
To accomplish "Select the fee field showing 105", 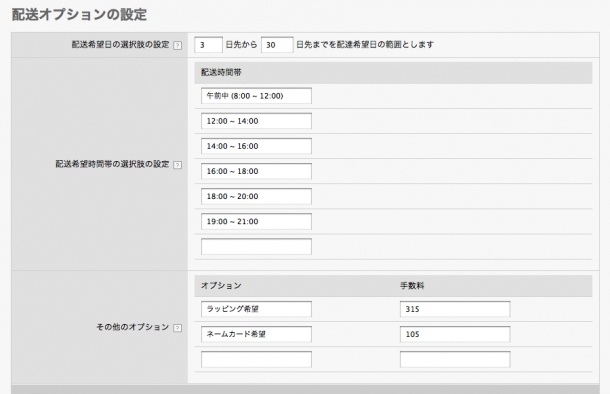I will 455,334.
